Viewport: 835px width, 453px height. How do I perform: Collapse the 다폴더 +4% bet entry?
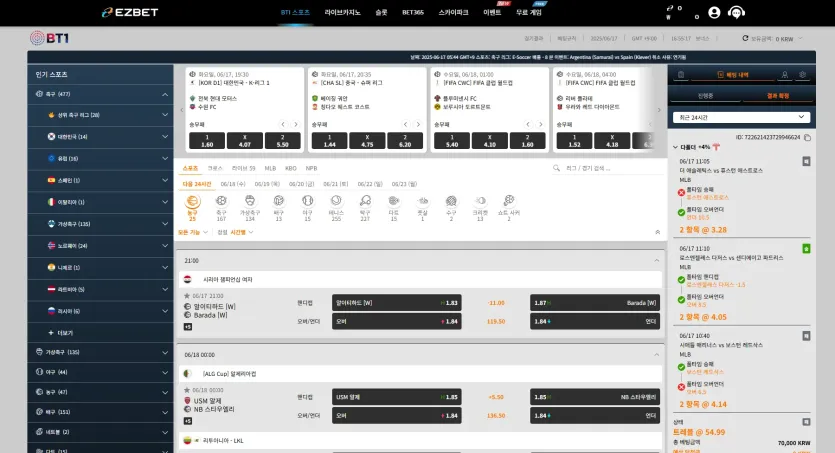click(x=675, y=147)
